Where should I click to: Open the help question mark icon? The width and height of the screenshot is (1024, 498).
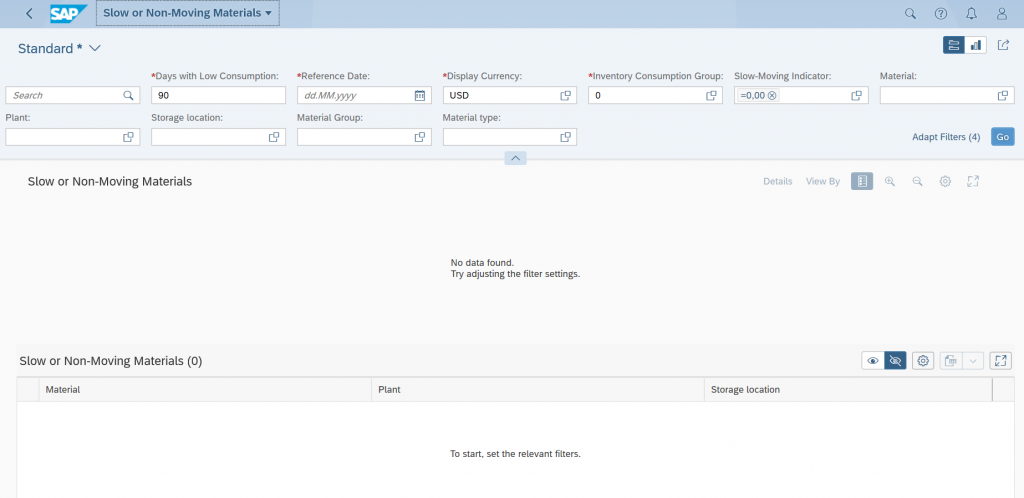940,14
